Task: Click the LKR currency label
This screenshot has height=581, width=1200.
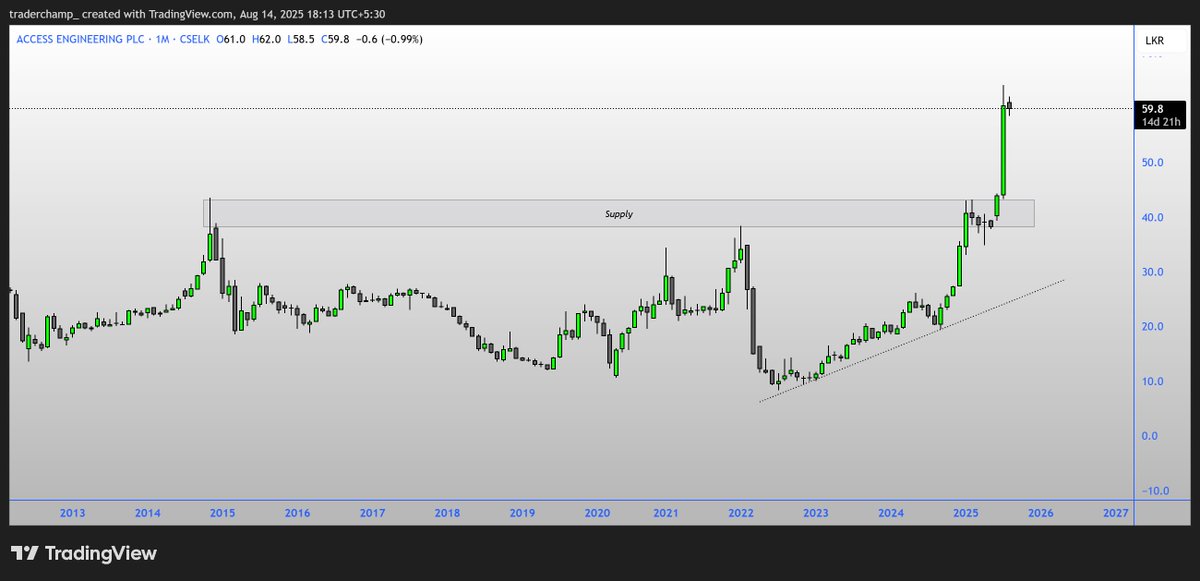Action: click(x=1154, y=40)
